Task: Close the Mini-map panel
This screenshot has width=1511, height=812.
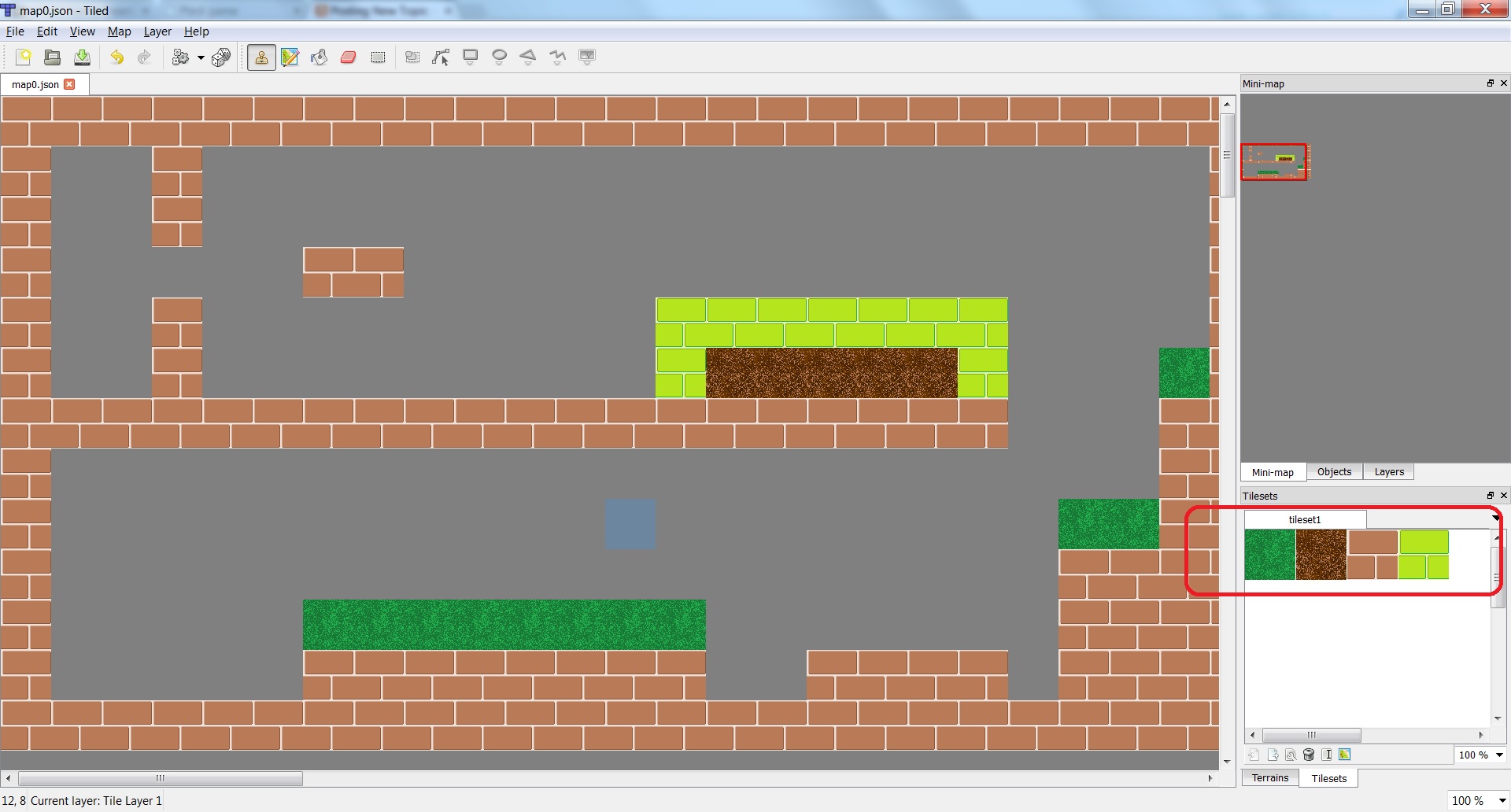Action: pyautogui.click(x=1504, y=83)
